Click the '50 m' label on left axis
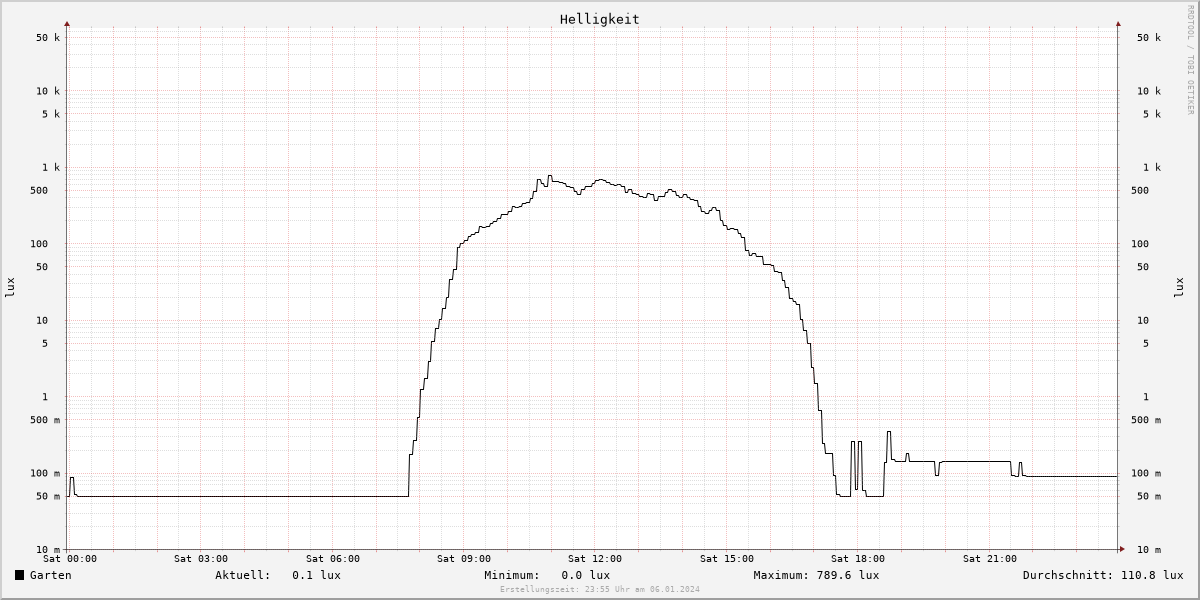Viewport: 1200px width, 600px height. pyautogui.click(x=48, y=497)
